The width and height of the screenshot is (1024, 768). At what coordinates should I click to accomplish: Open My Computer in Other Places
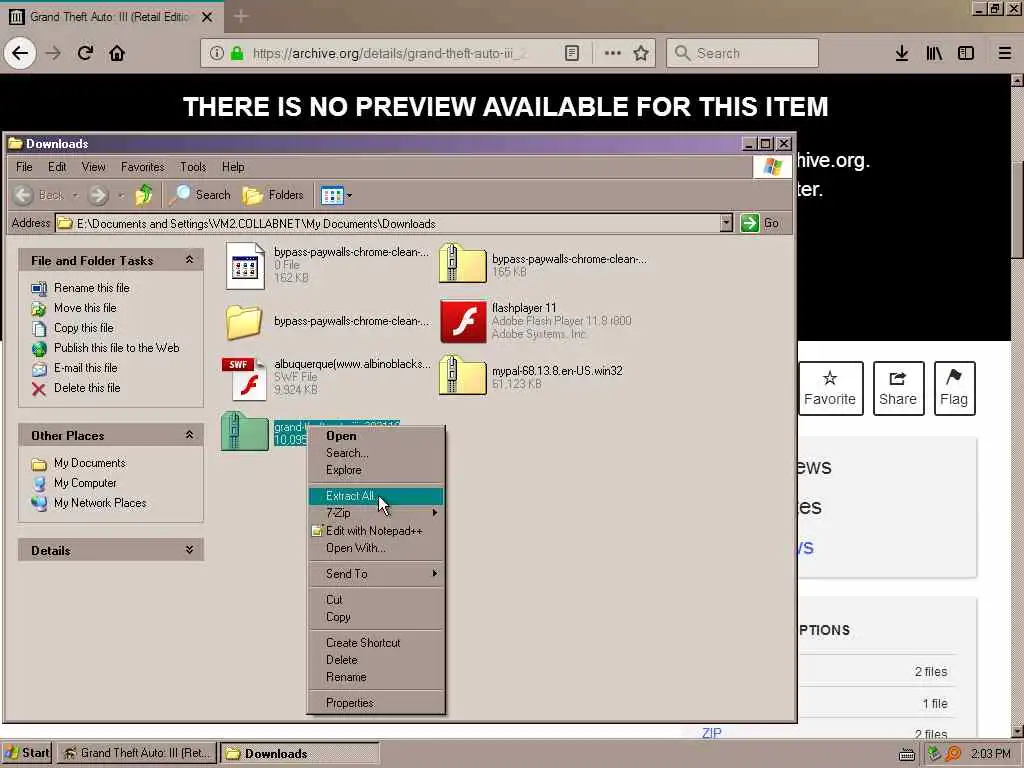(85, 483)
